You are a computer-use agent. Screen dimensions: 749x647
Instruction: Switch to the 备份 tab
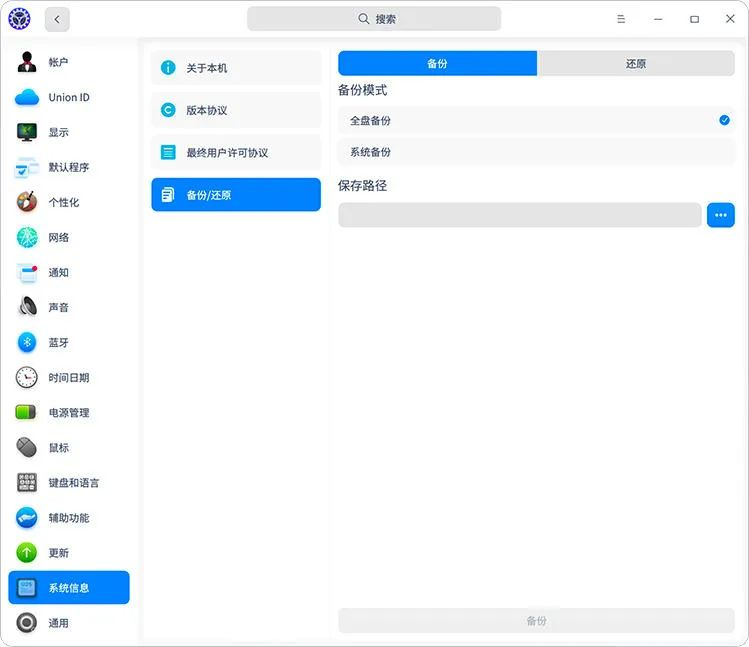click(x=438, y=63)
